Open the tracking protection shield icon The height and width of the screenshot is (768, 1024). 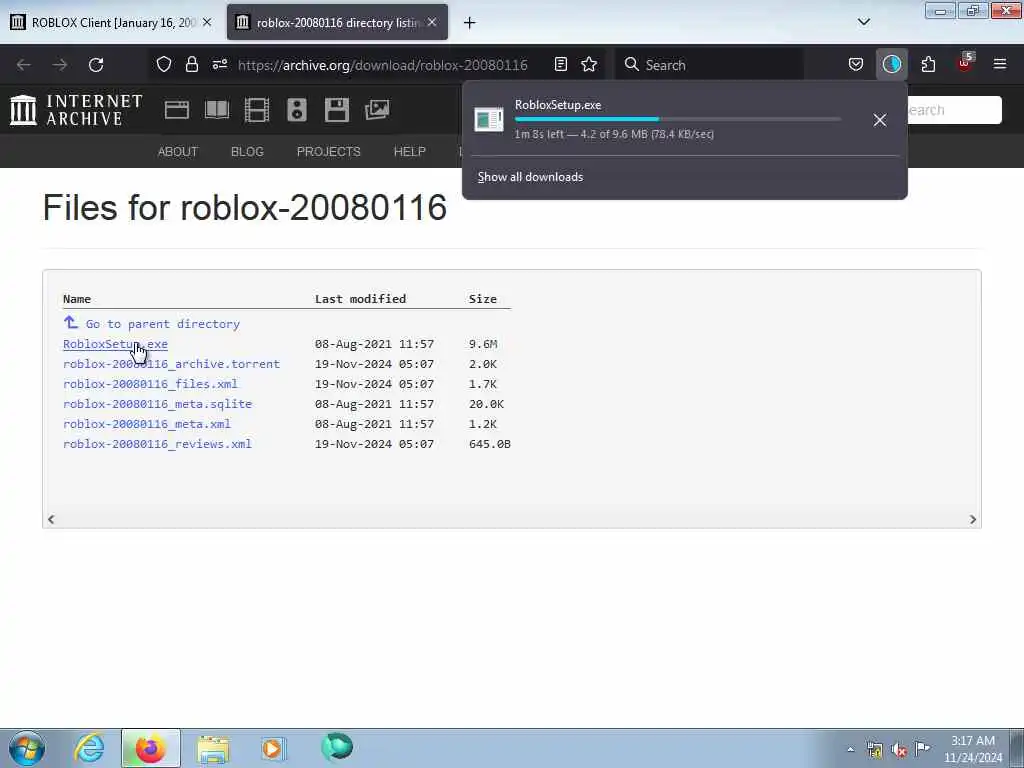(164, 65)
